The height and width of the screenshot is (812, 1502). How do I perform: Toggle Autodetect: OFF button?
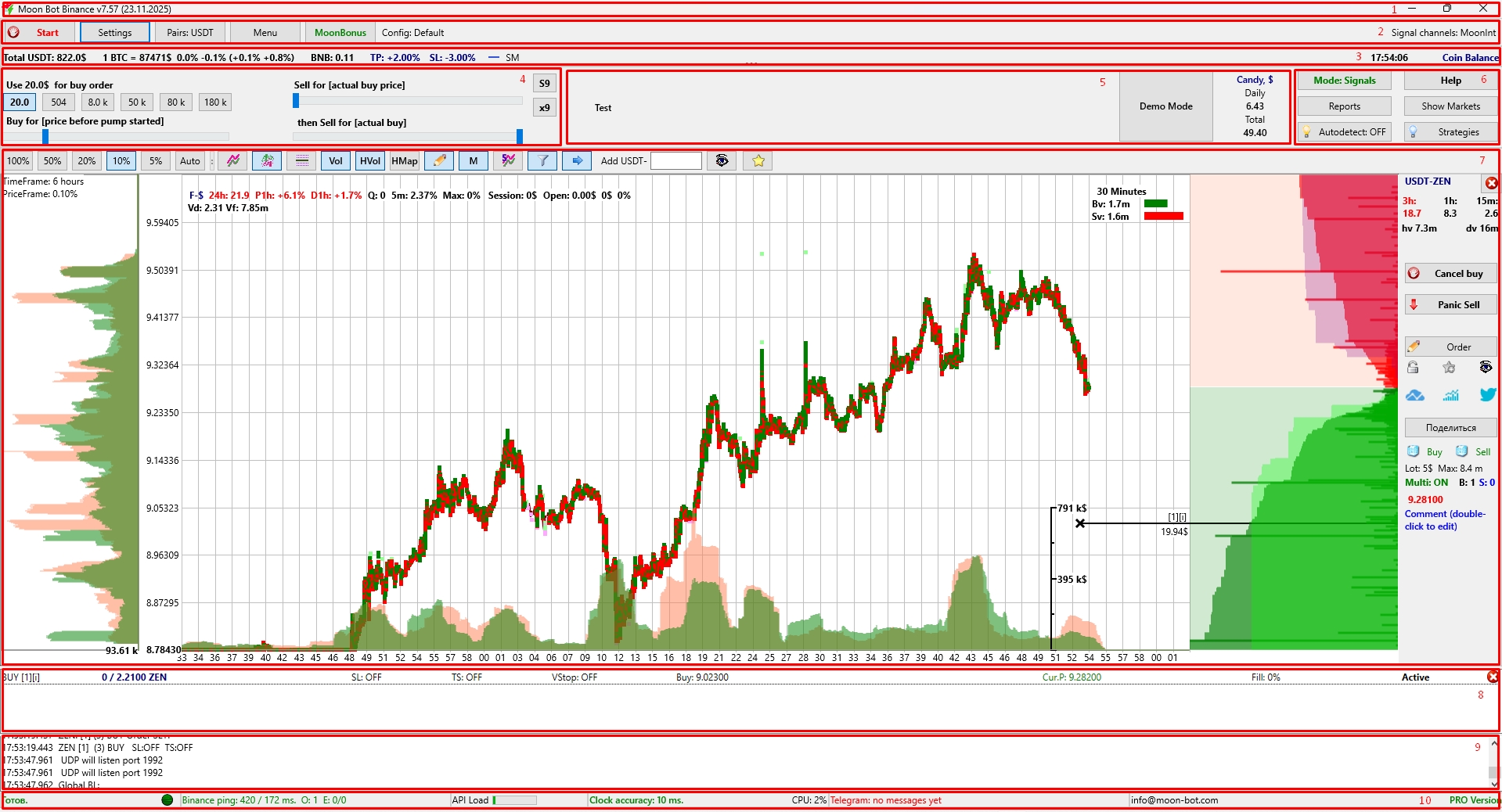tap(1344, 132)
